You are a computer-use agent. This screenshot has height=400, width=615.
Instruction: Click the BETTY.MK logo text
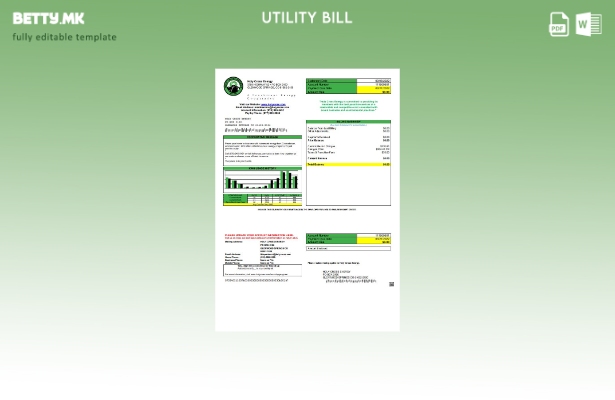pyautogui.click(x=48, y=18)
